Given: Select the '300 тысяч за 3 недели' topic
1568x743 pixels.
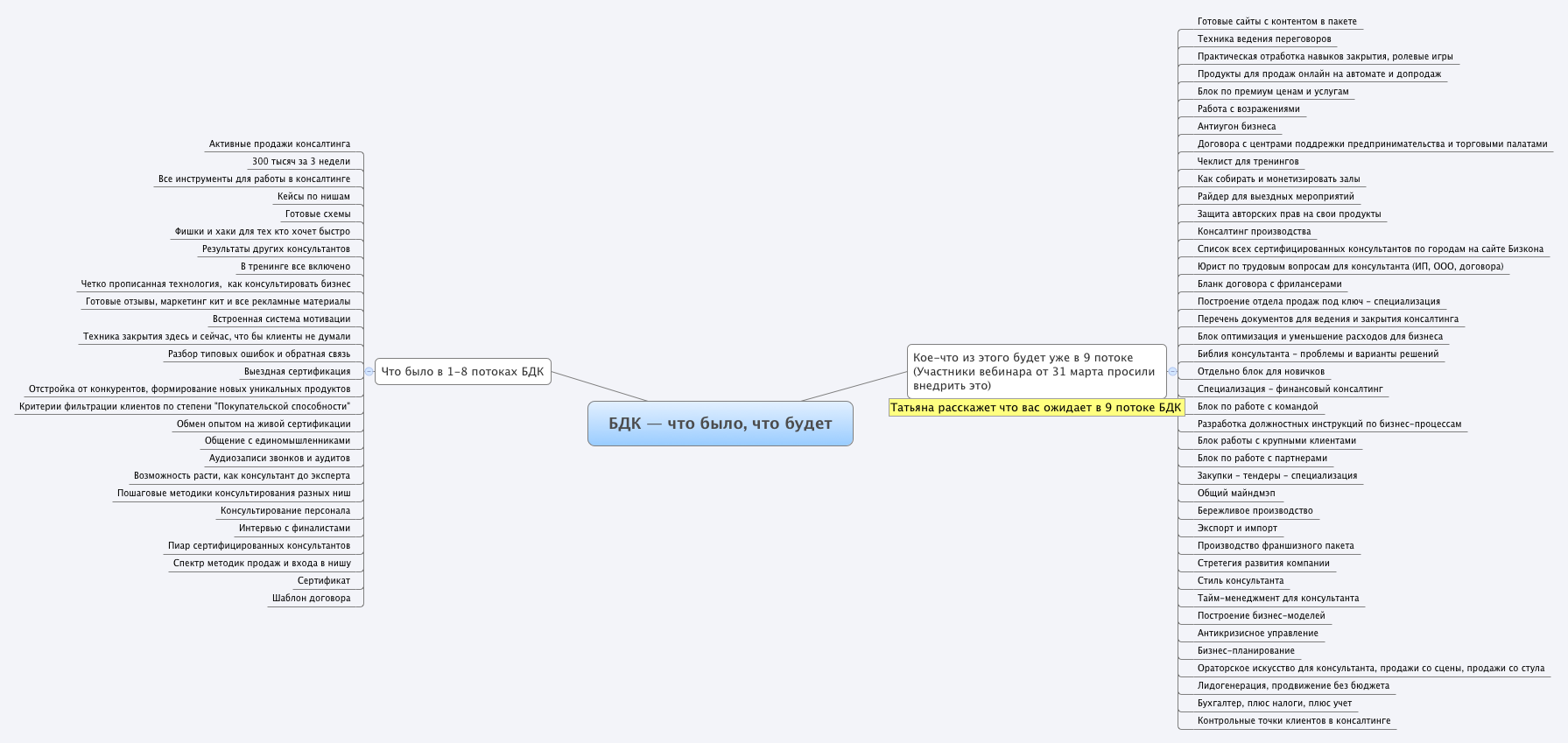Looking at the screenshot, I should click(301, 162).
